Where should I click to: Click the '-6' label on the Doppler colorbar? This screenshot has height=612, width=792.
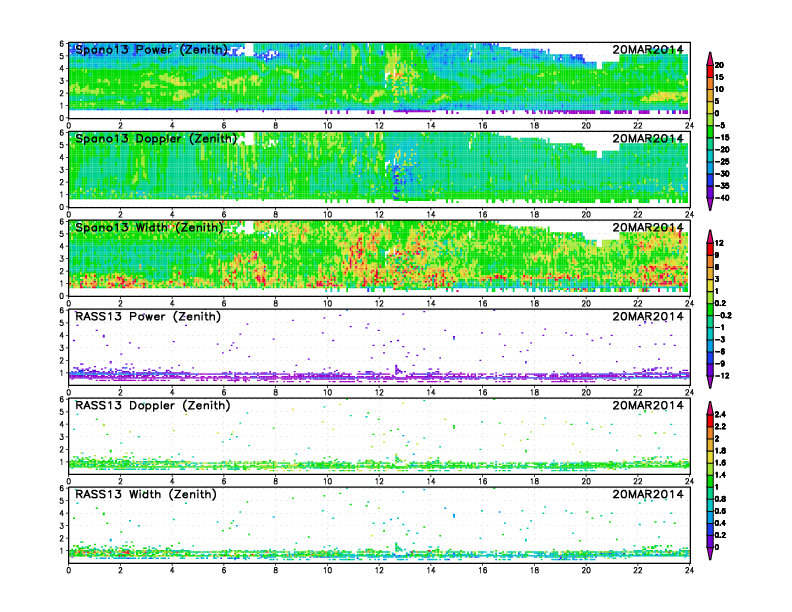tap(720, 352)
